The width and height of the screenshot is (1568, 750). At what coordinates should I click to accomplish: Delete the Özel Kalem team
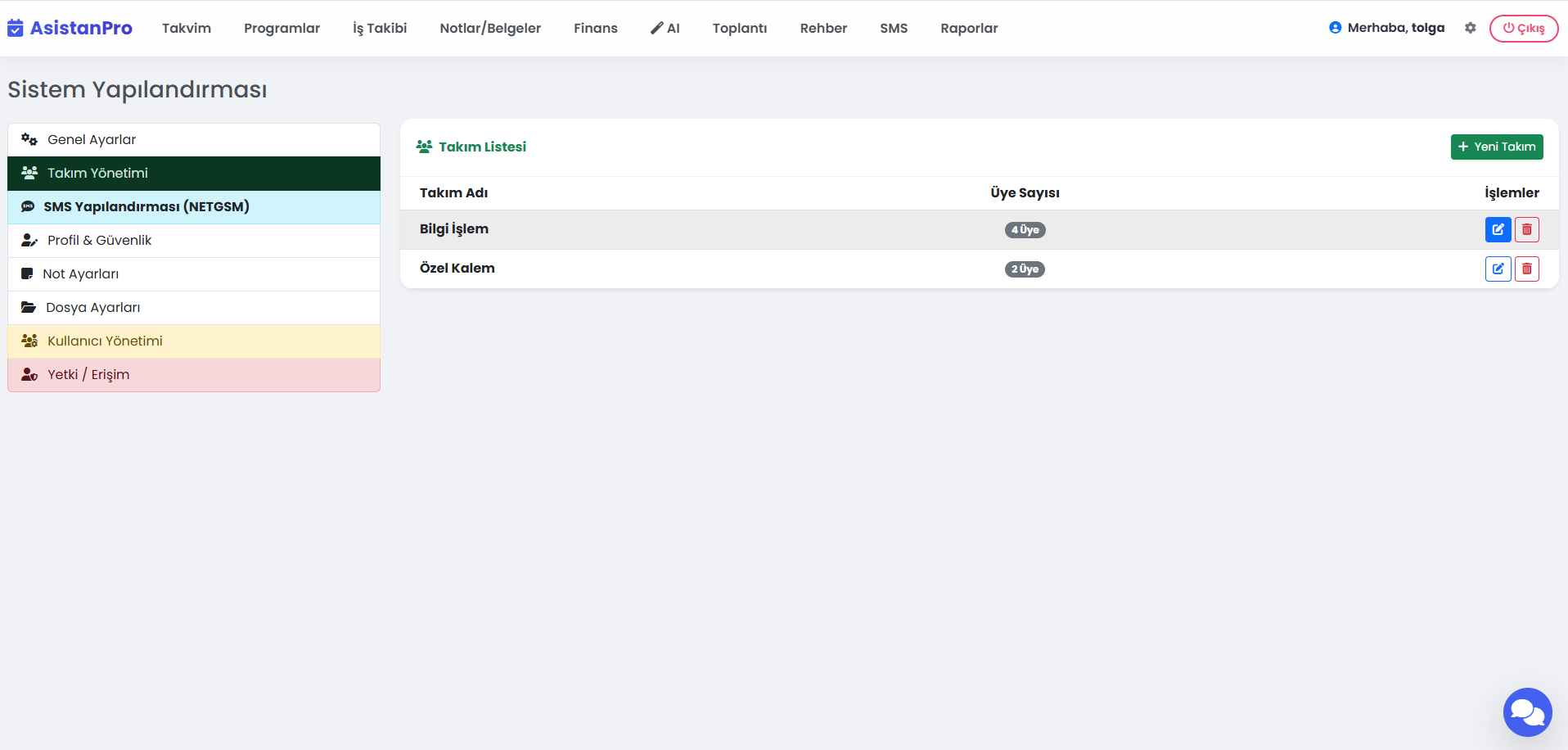click(x=1526, y=269)
